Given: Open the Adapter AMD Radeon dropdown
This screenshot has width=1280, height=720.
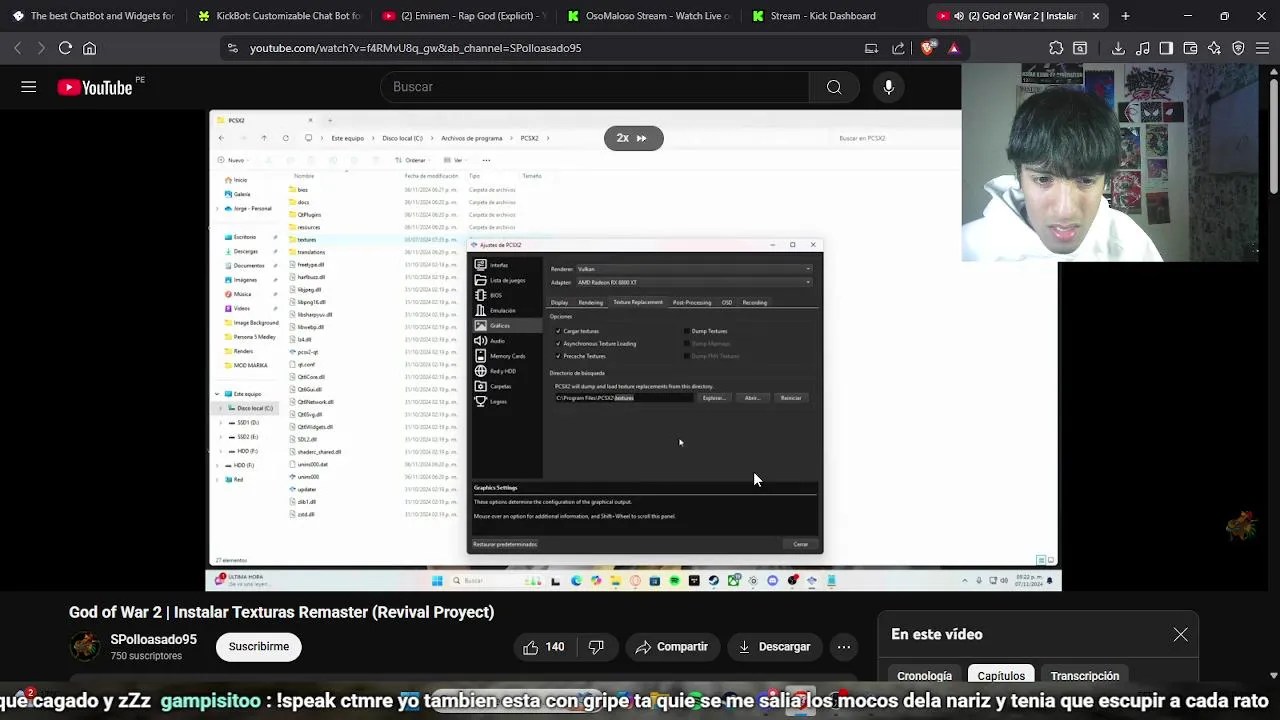Looking at the screenshot, I should (694, 282).
